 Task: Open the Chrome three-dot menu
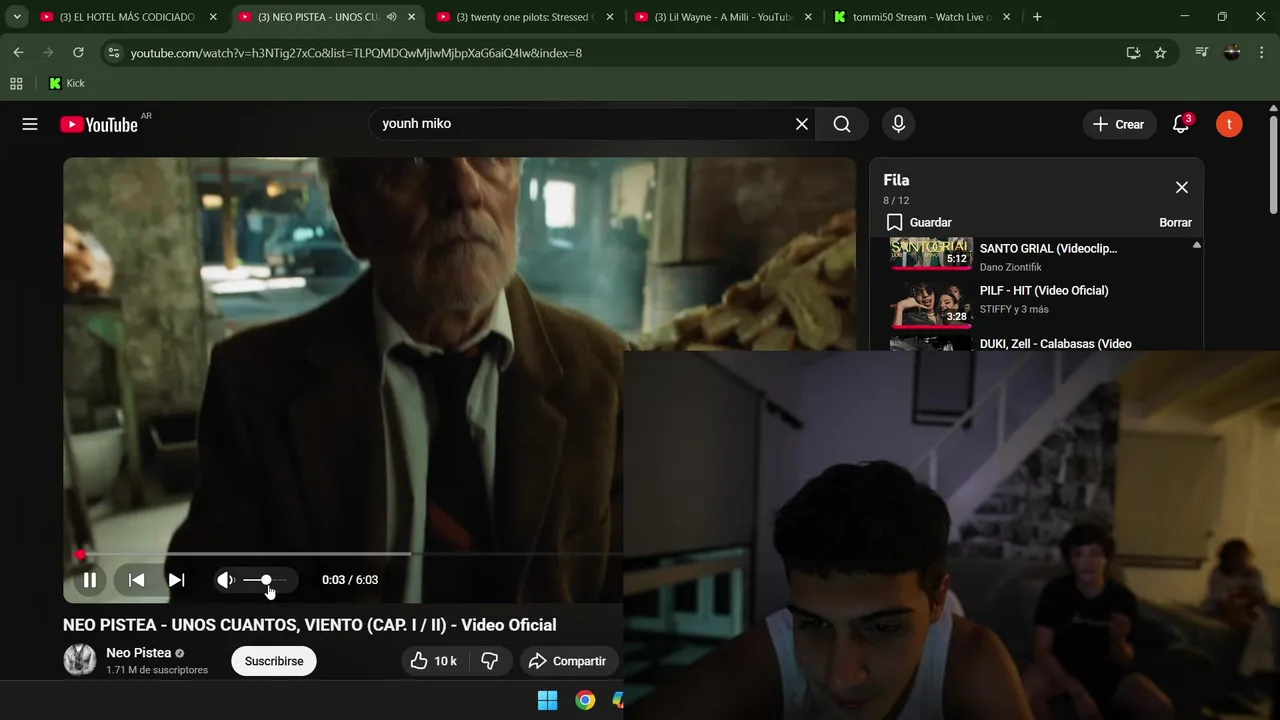pos(1261,53)
